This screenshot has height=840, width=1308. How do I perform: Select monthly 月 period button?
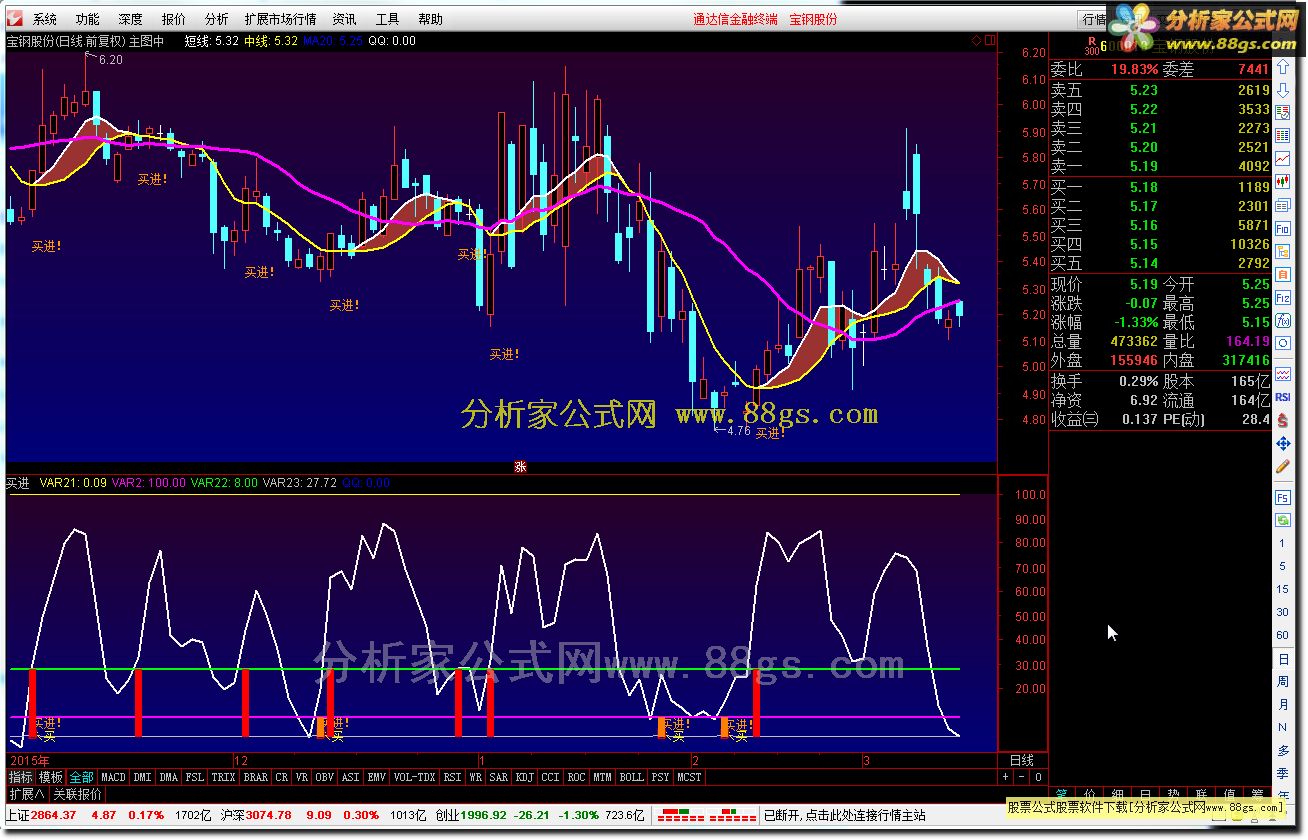click(1283, 704)
